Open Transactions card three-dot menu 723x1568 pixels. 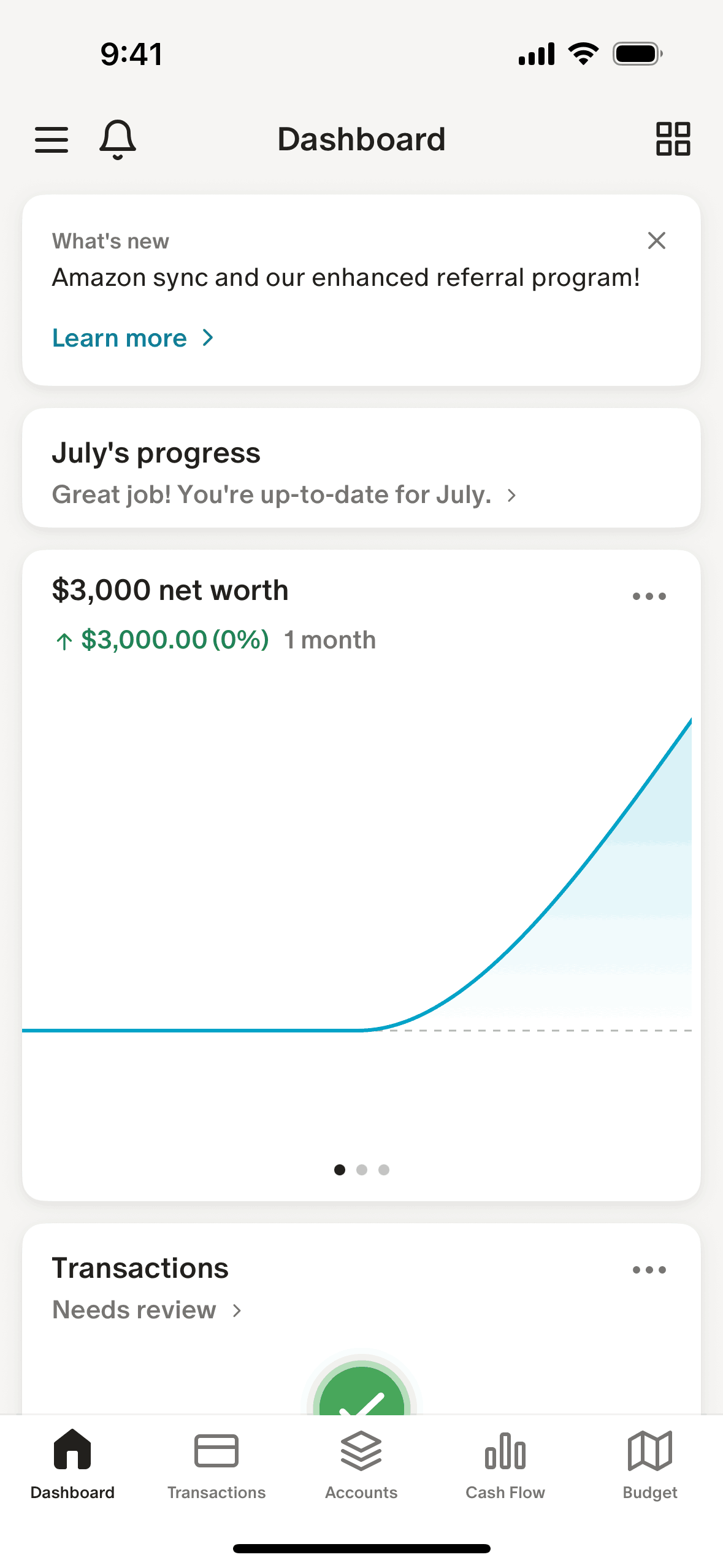pyautogui.click(x=649, y=1269)
